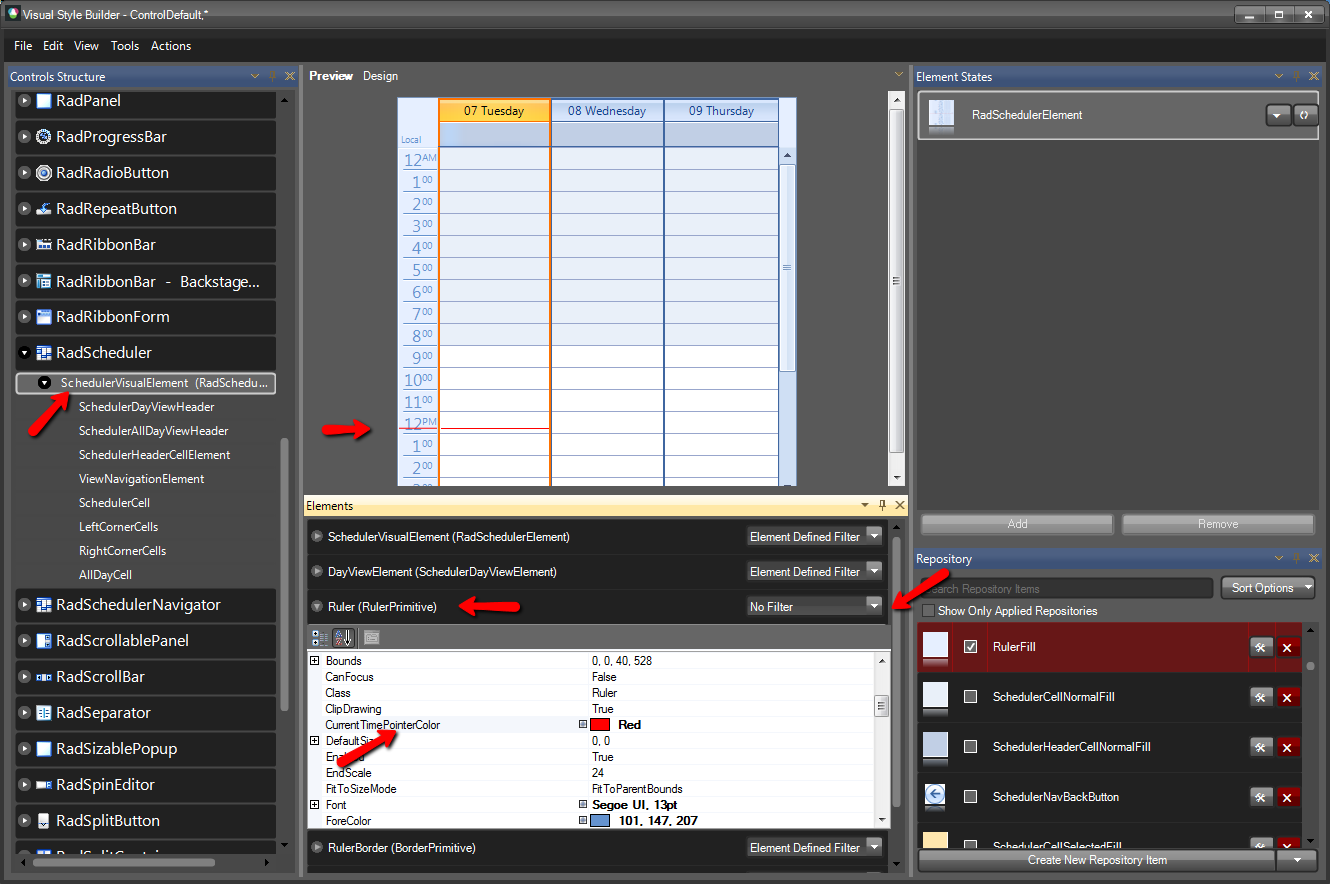The width and height of the screenshot is (1330, 884).
Task: Click the RadScrollBar control icon
Action: point(44,677)
